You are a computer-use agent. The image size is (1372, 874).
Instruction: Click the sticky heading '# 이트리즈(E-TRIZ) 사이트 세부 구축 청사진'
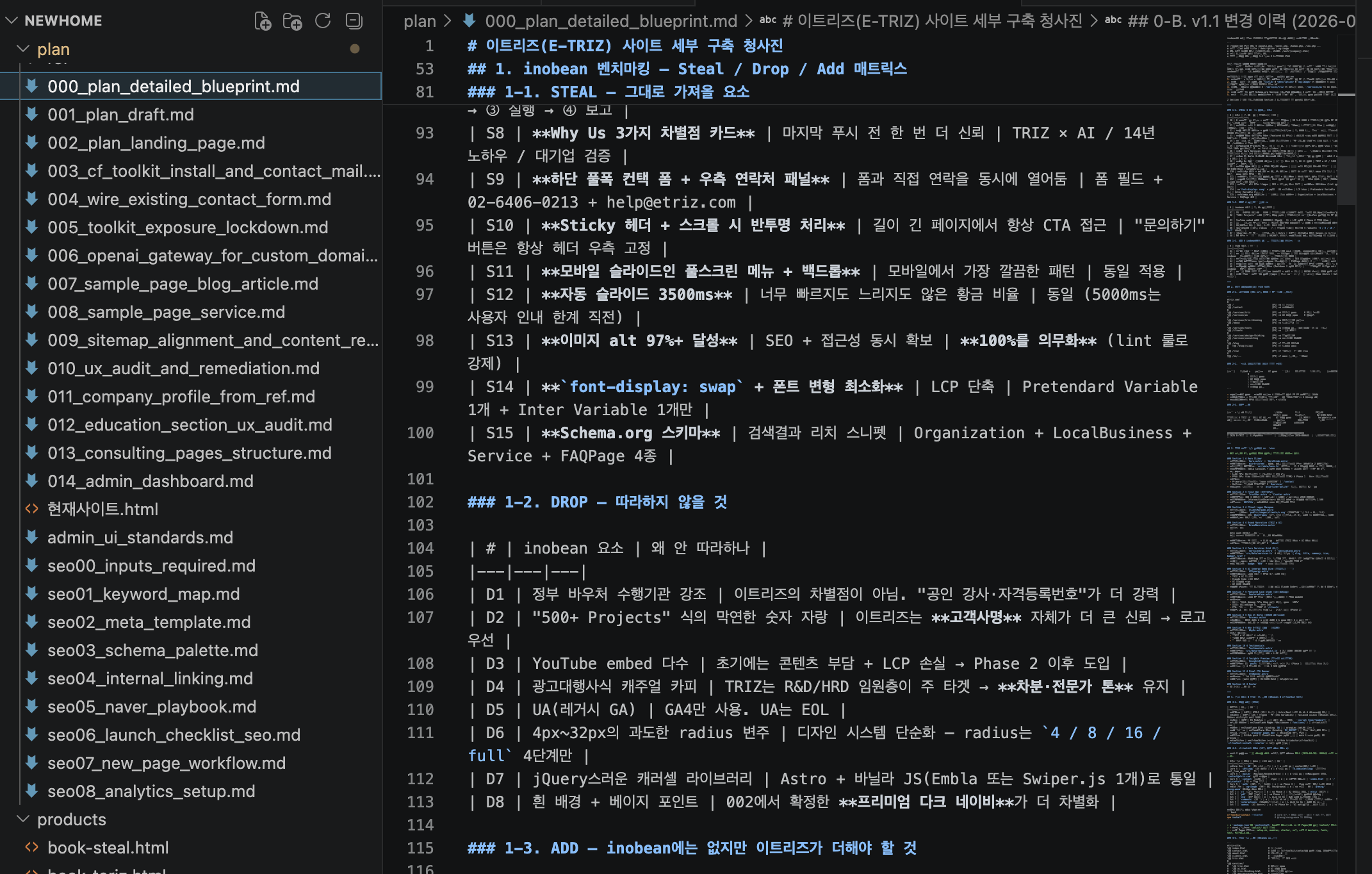625,45
